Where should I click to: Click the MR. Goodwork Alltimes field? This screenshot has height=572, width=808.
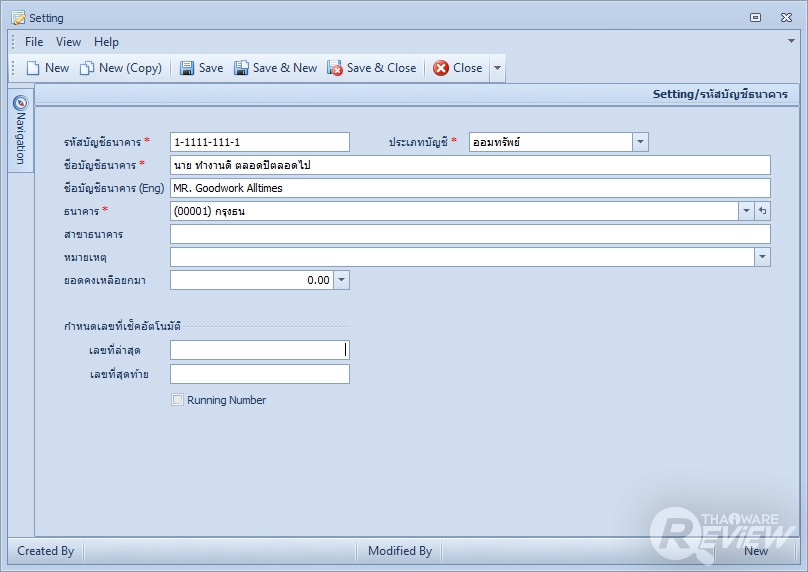(470, 188)
